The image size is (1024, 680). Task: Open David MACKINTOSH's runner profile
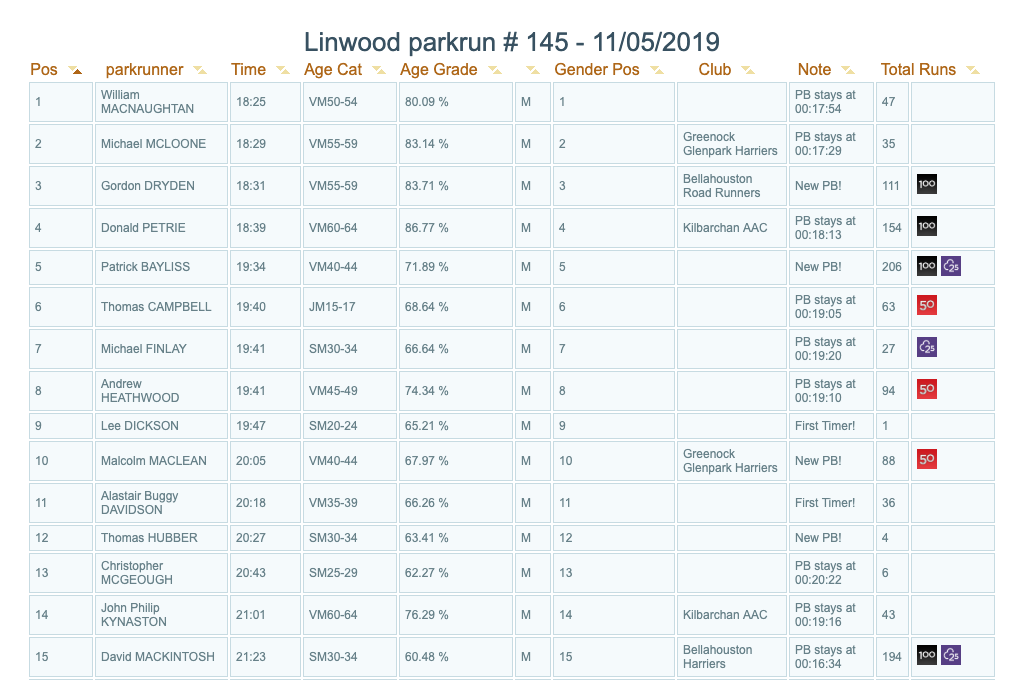tap(157, 656)
